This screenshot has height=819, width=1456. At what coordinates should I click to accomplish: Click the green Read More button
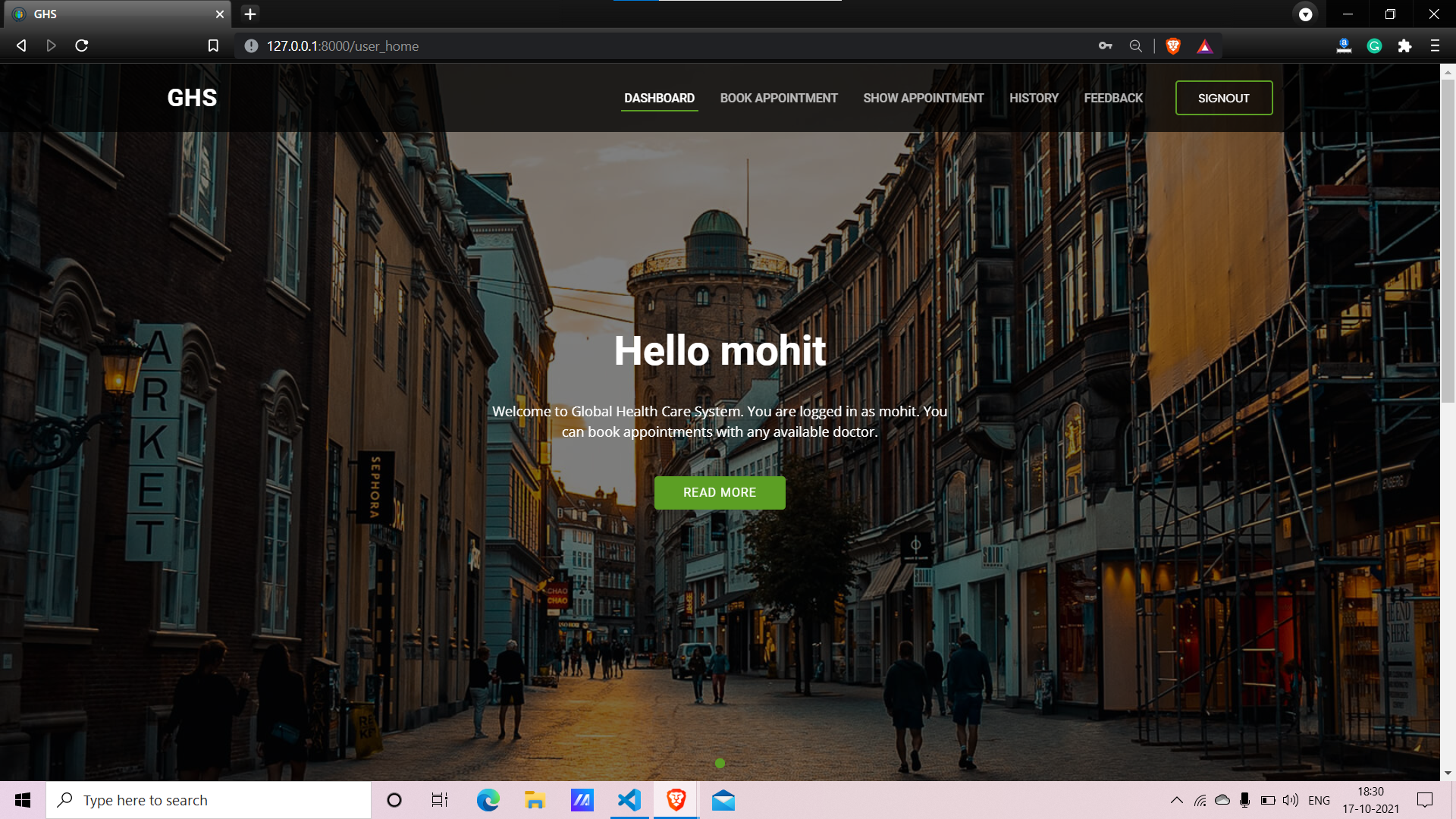coord(719,493)
